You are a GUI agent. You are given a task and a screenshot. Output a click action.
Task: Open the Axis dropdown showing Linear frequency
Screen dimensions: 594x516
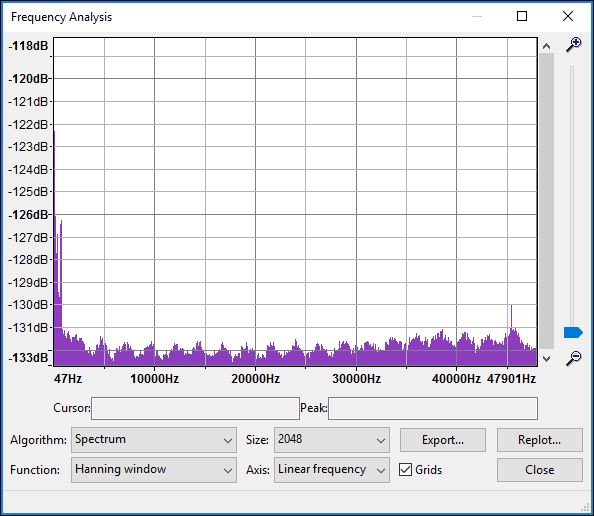pos(332,470)
